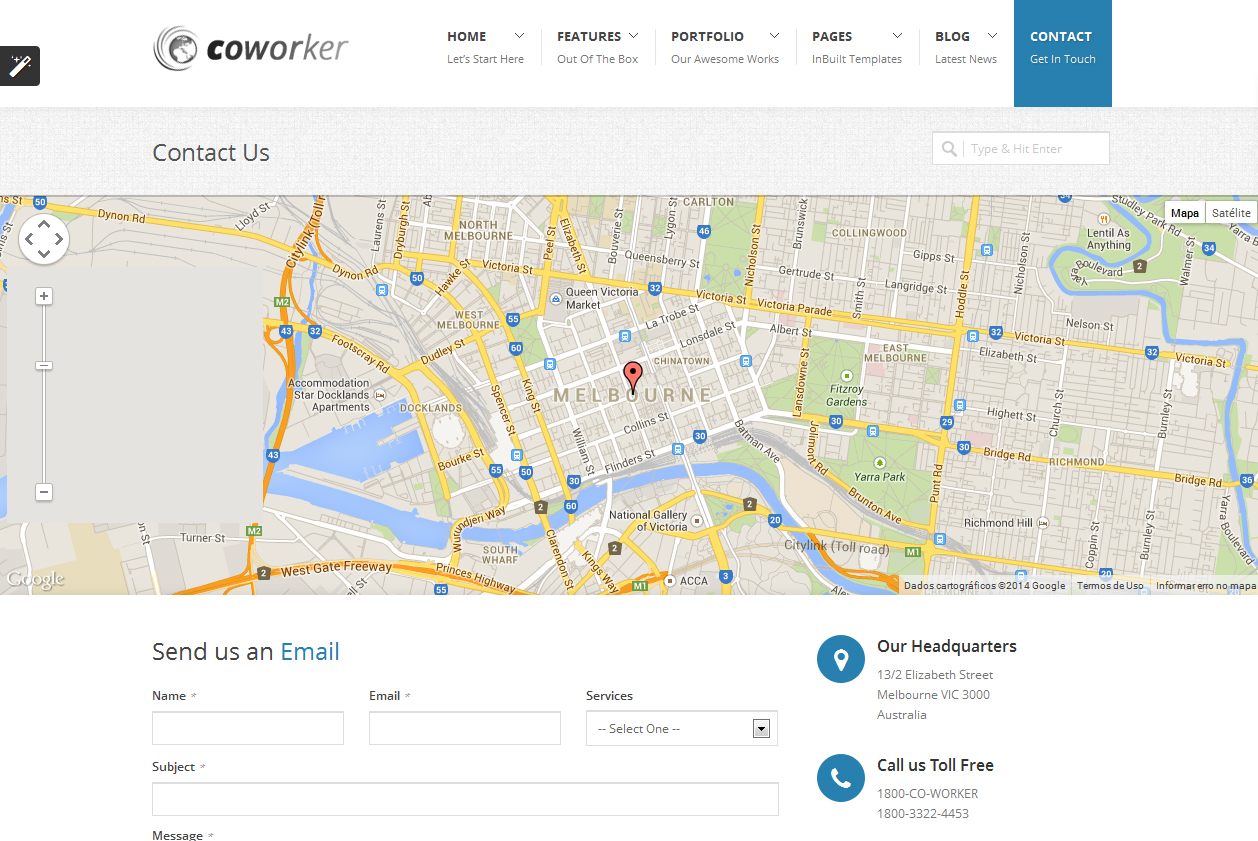Click the red location pin on map
This screenshot has width=1258, height=841.
coord(632,376)
